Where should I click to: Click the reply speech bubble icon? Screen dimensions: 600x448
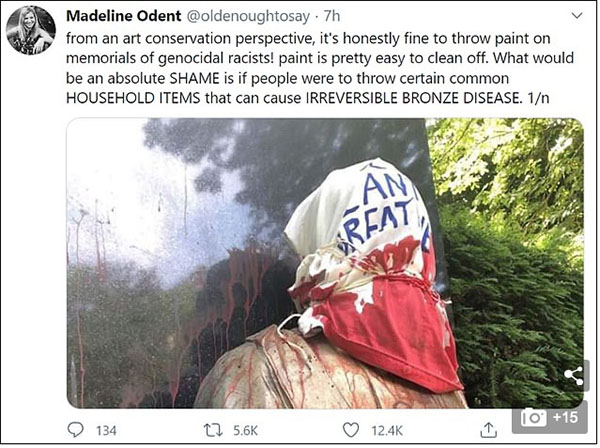(x=76, y=430)
